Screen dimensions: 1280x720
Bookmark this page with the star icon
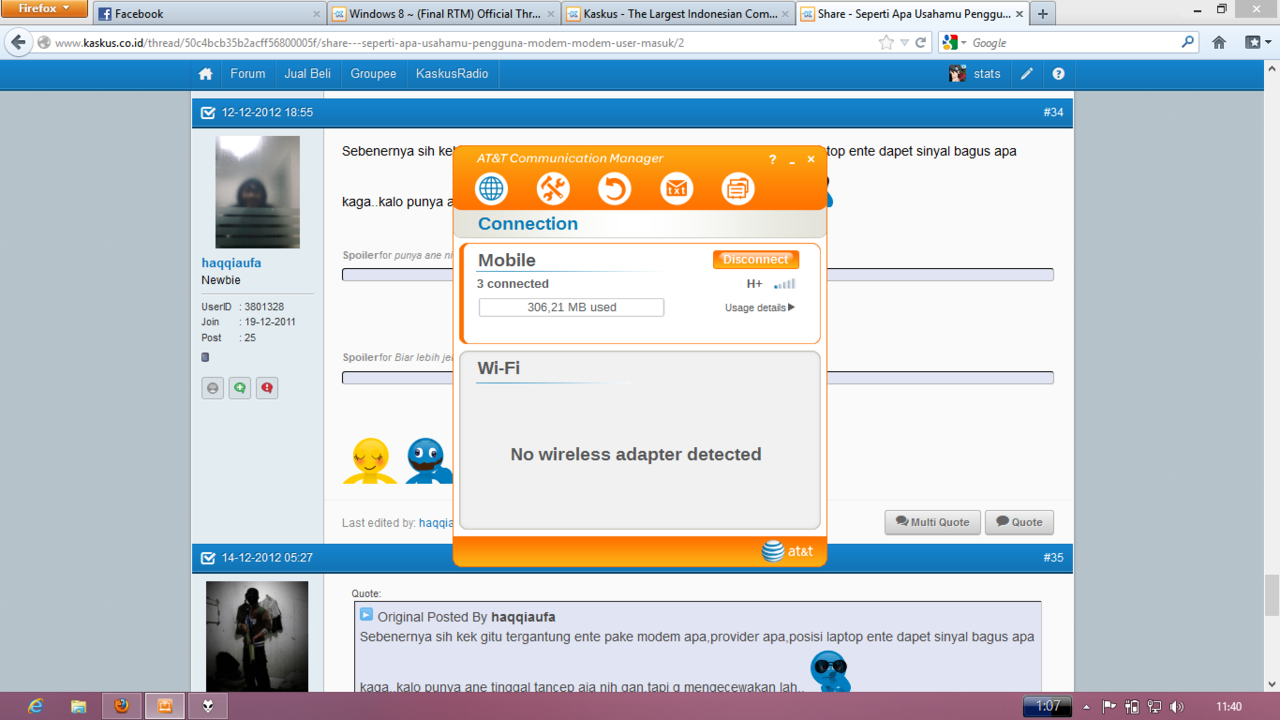[886, 42]
